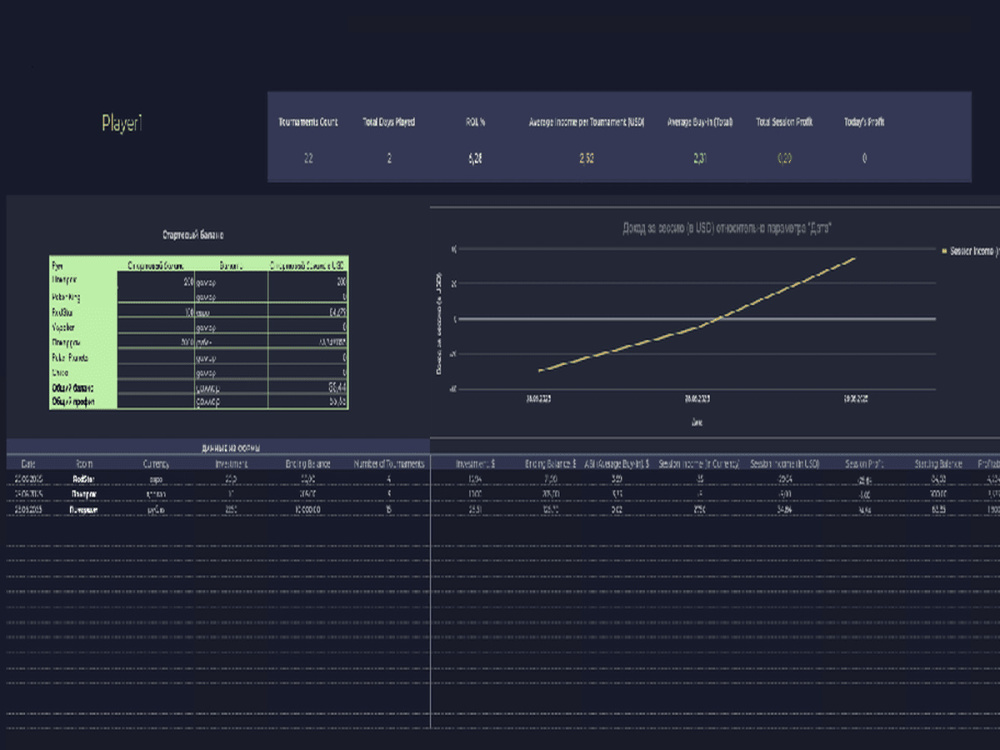Click the Tournaments Count value 22
This screenshot has height=750, width=1000.
[x=308, y=158]
